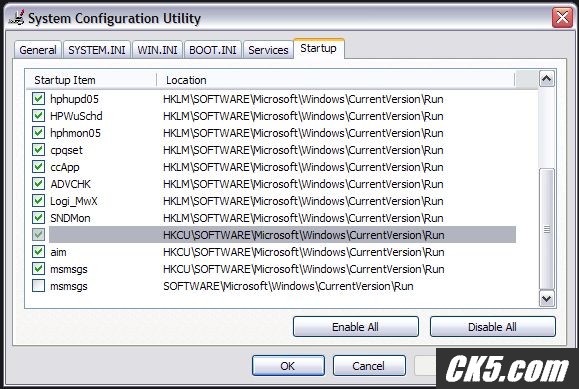Enable the unchecked msmsgs checkbox
This screenshot has height=389, width=579.
pyautogui.click(x=38, y=286)
